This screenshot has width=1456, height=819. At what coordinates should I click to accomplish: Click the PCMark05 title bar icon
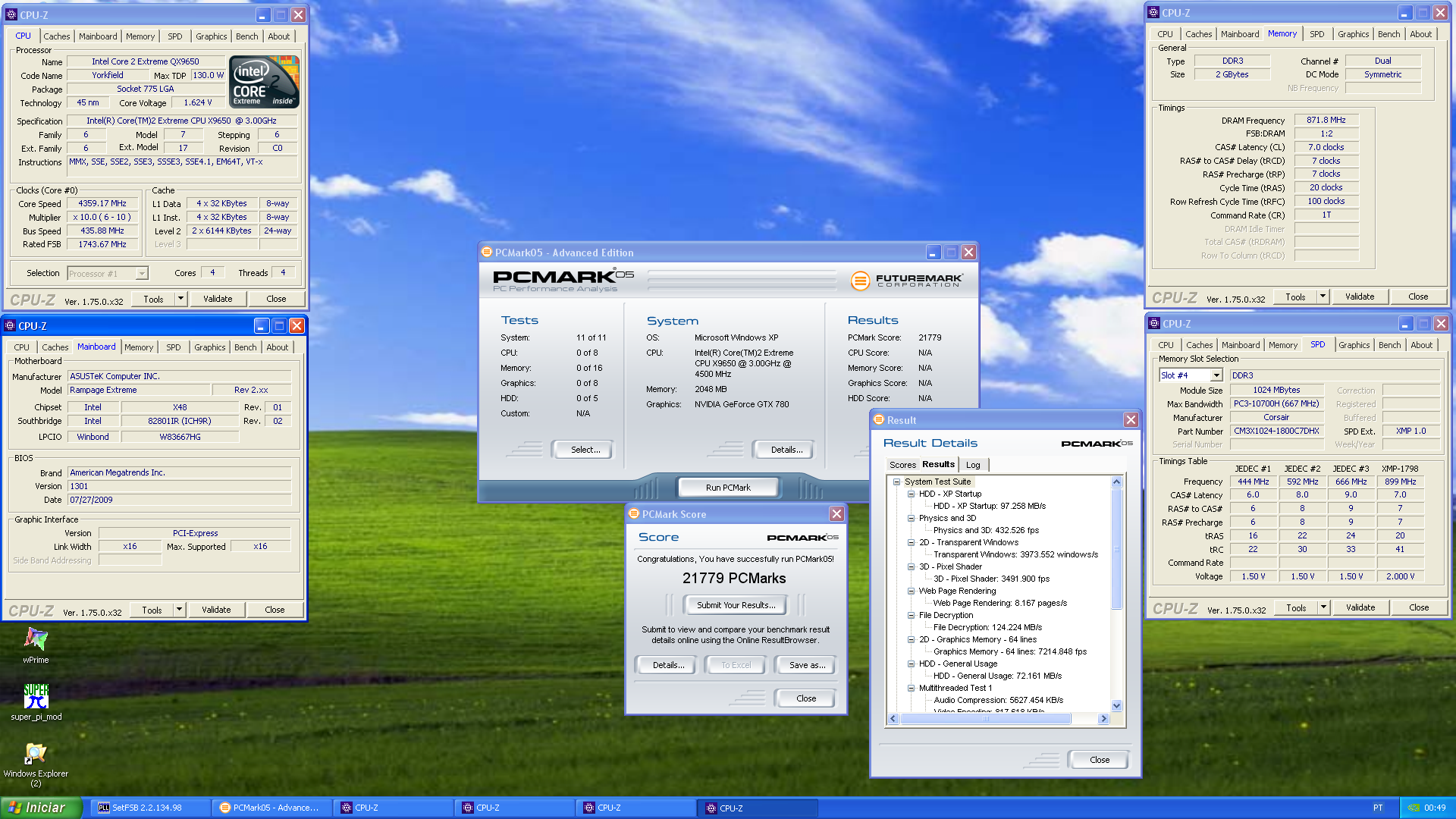[486, 253]
